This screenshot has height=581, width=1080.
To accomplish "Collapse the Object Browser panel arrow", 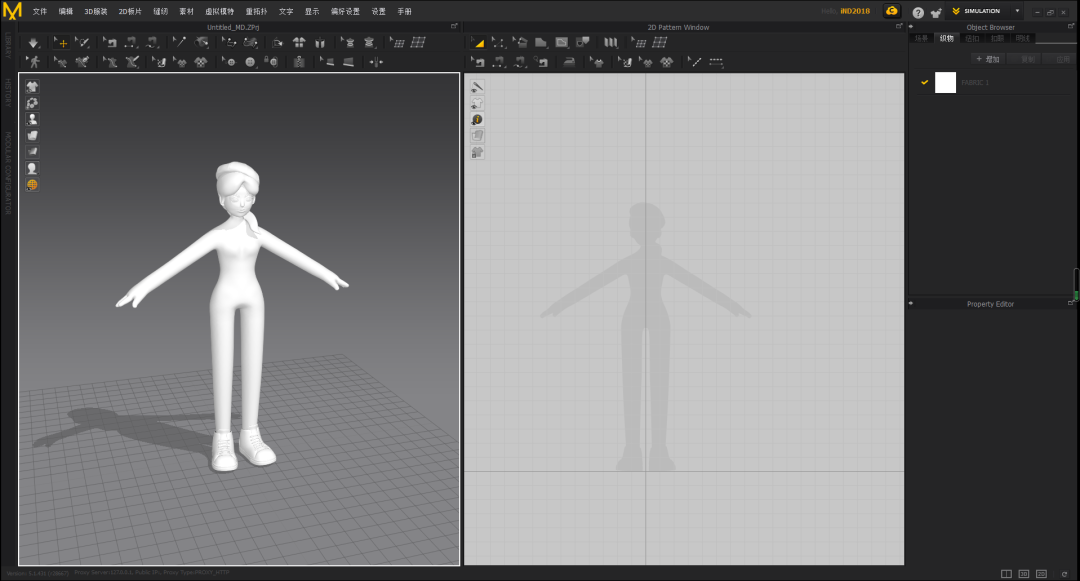I will click(911, 27).
